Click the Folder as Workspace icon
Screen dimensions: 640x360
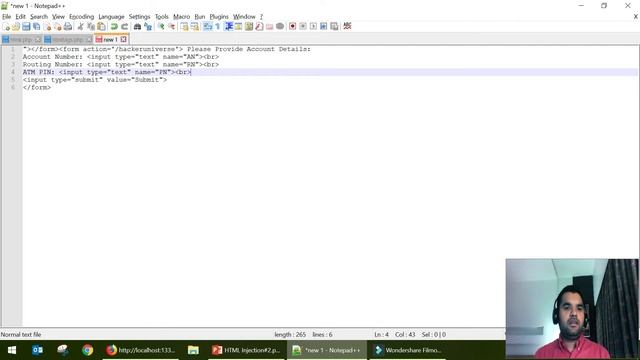point(269,27)
